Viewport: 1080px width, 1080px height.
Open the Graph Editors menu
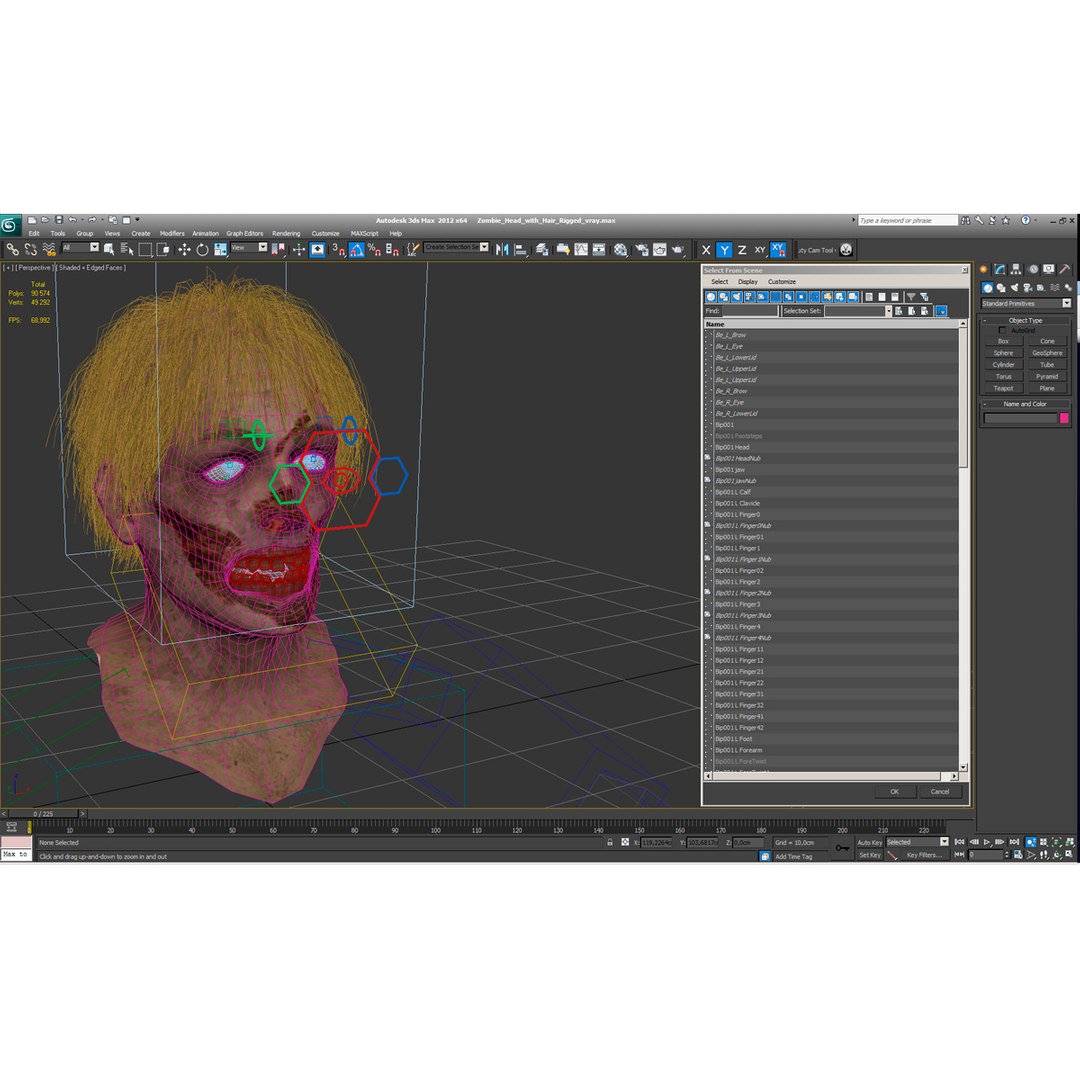245,233
